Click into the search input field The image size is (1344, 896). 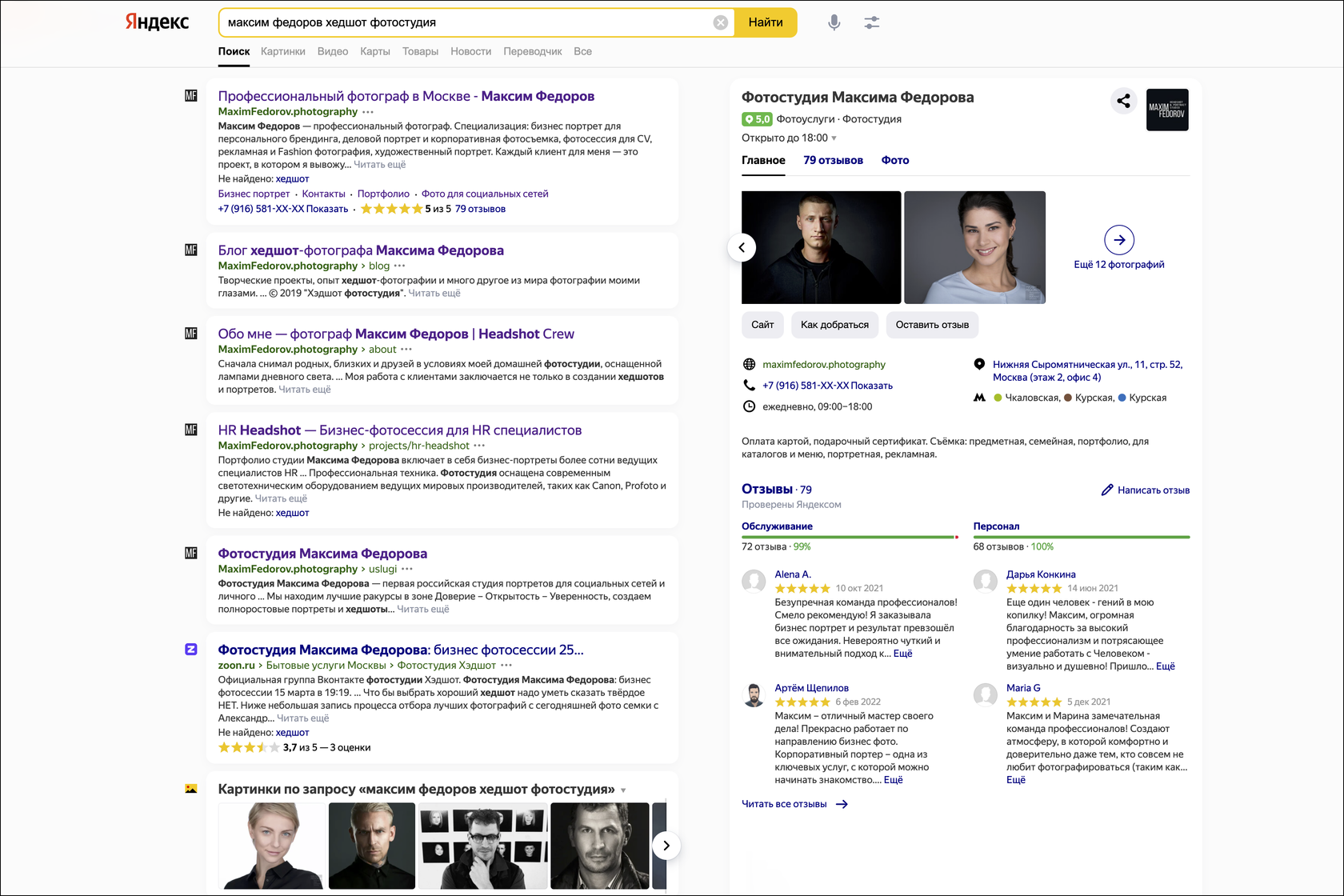point(468,22)
